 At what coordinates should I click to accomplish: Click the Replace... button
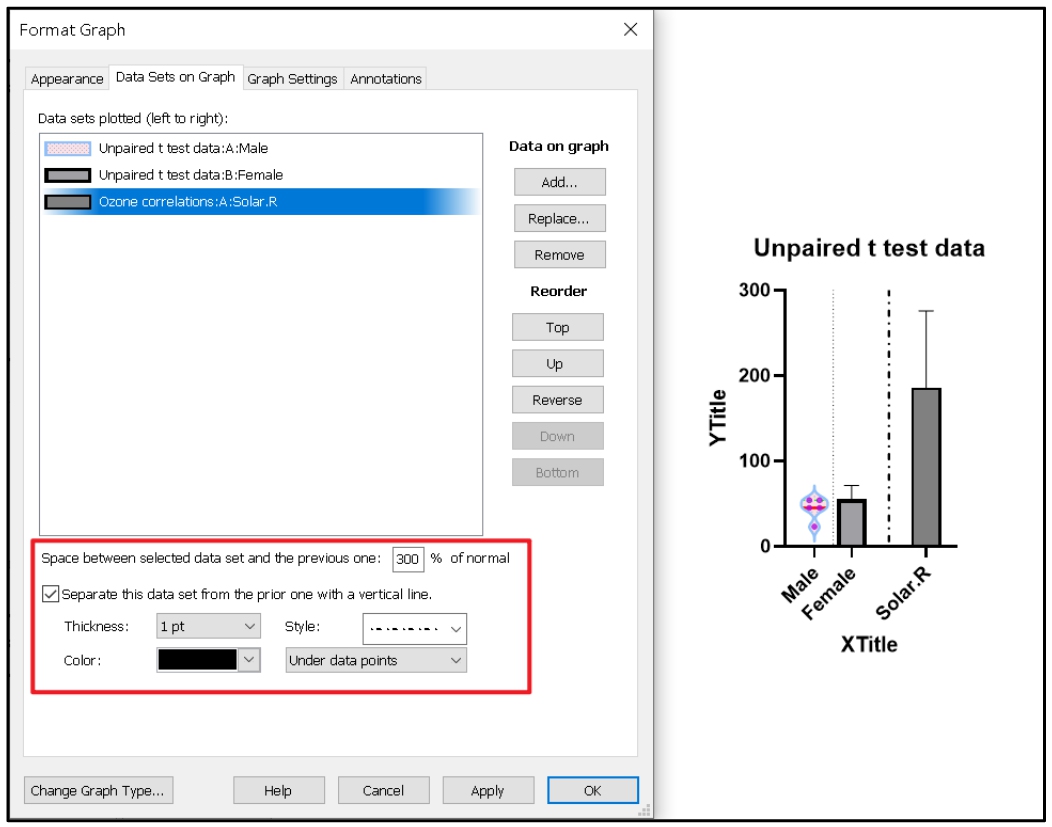pyautogui.click(x=560, y=218)
